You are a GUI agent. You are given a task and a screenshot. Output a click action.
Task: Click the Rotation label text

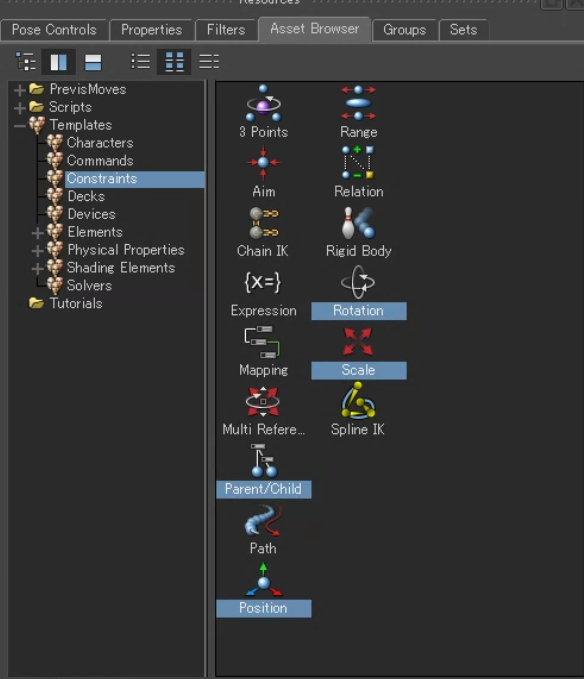(358, 310)
